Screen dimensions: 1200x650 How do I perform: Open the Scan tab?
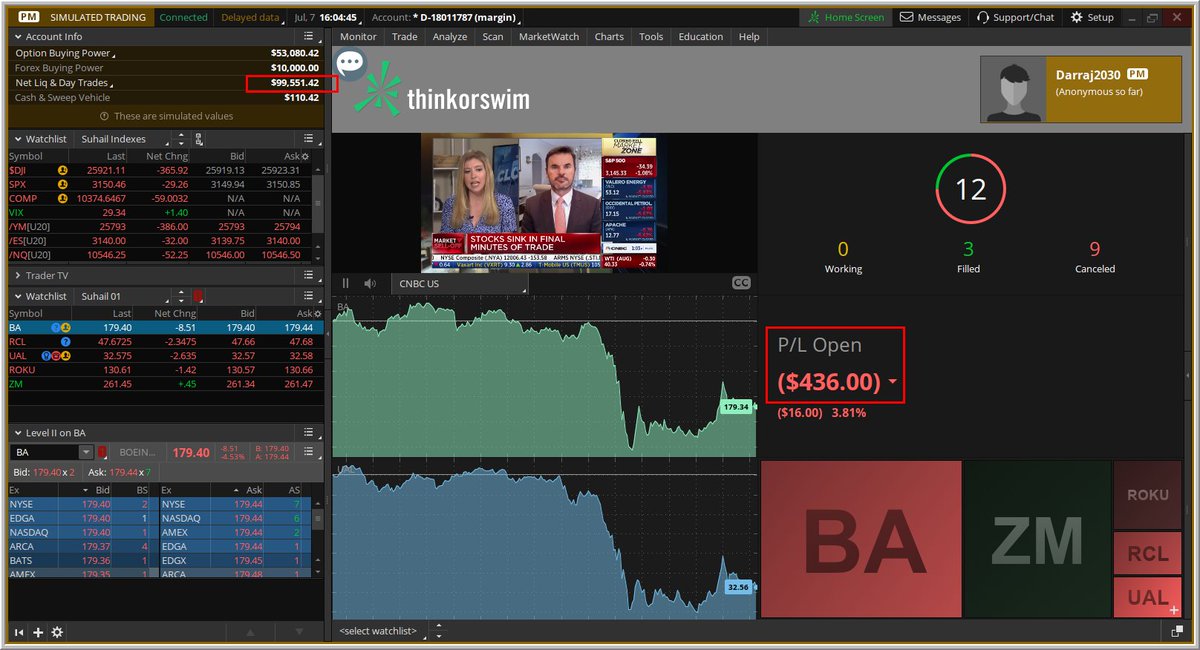tap(493, 37)
